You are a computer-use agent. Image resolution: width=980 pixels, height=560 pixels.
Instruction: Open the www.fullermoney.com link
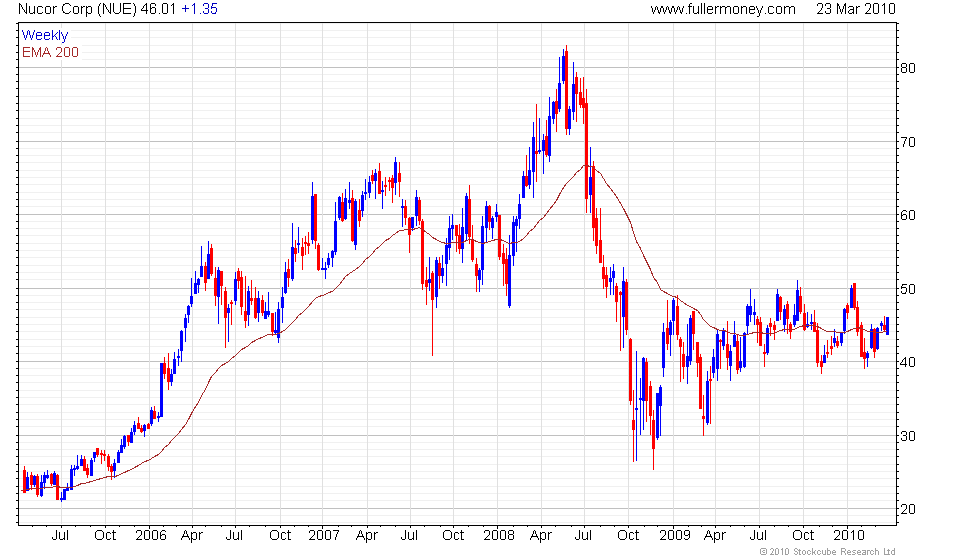coord(722,9)
